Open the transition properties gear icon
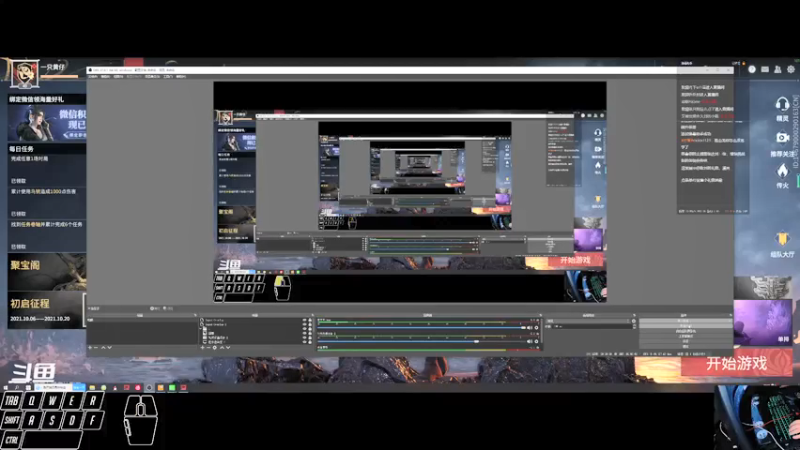 634,321
